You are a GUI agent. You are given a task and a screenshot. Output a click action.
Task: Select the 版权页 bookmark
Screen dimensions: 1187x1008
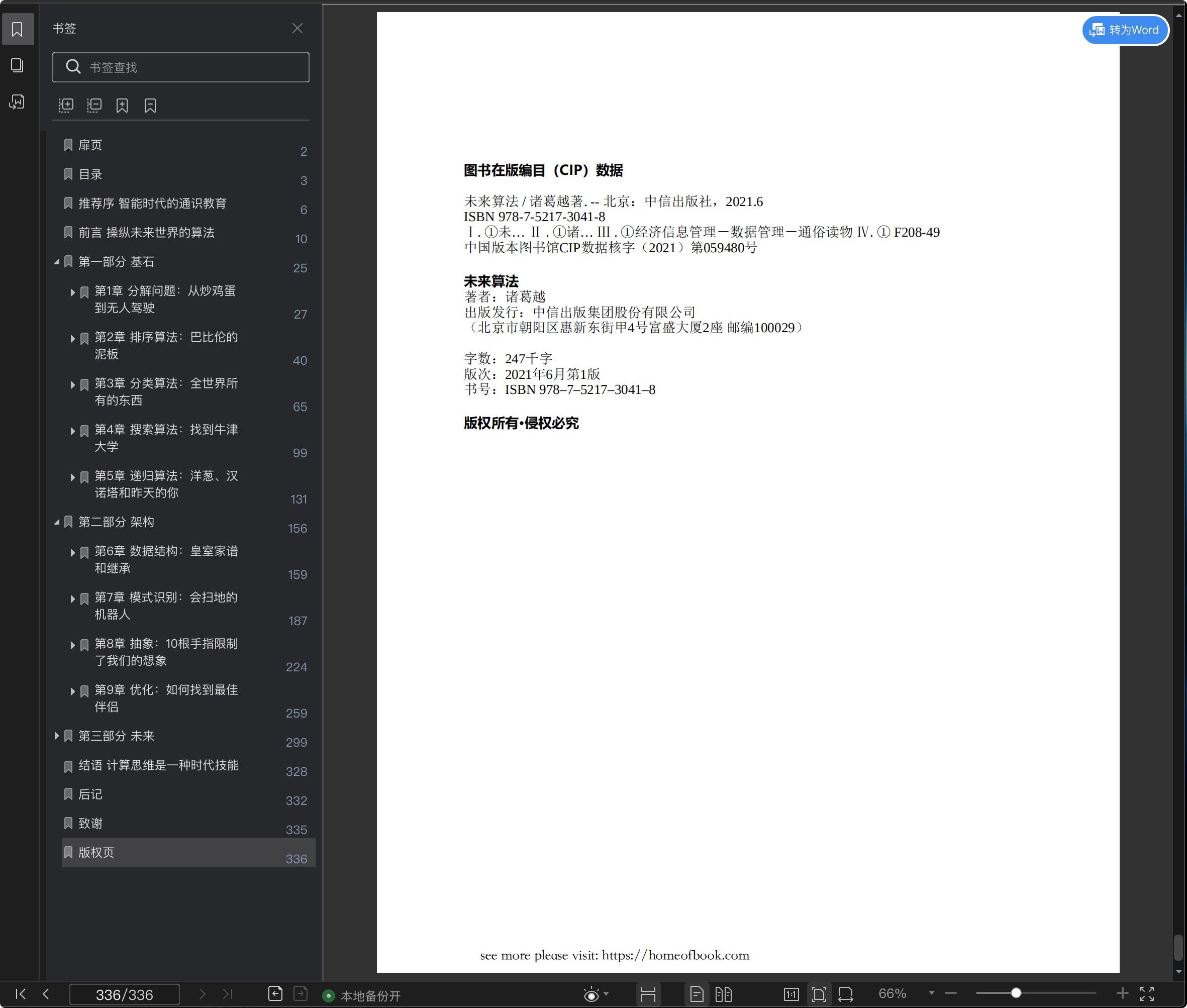188,853
